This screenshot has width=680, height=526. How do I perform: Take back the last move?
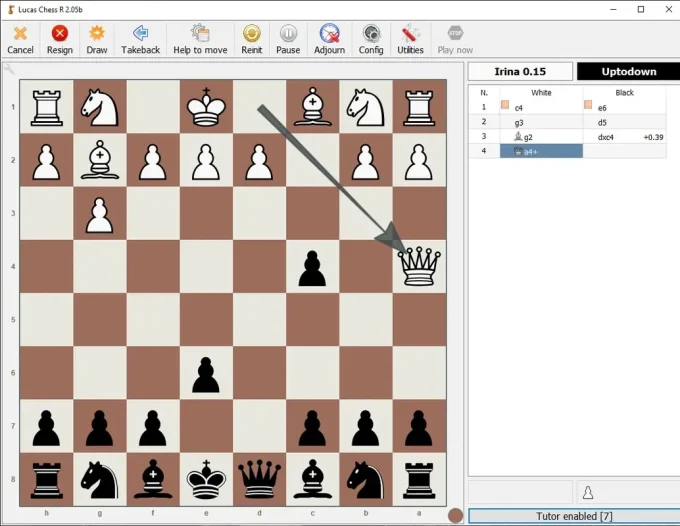140,39
